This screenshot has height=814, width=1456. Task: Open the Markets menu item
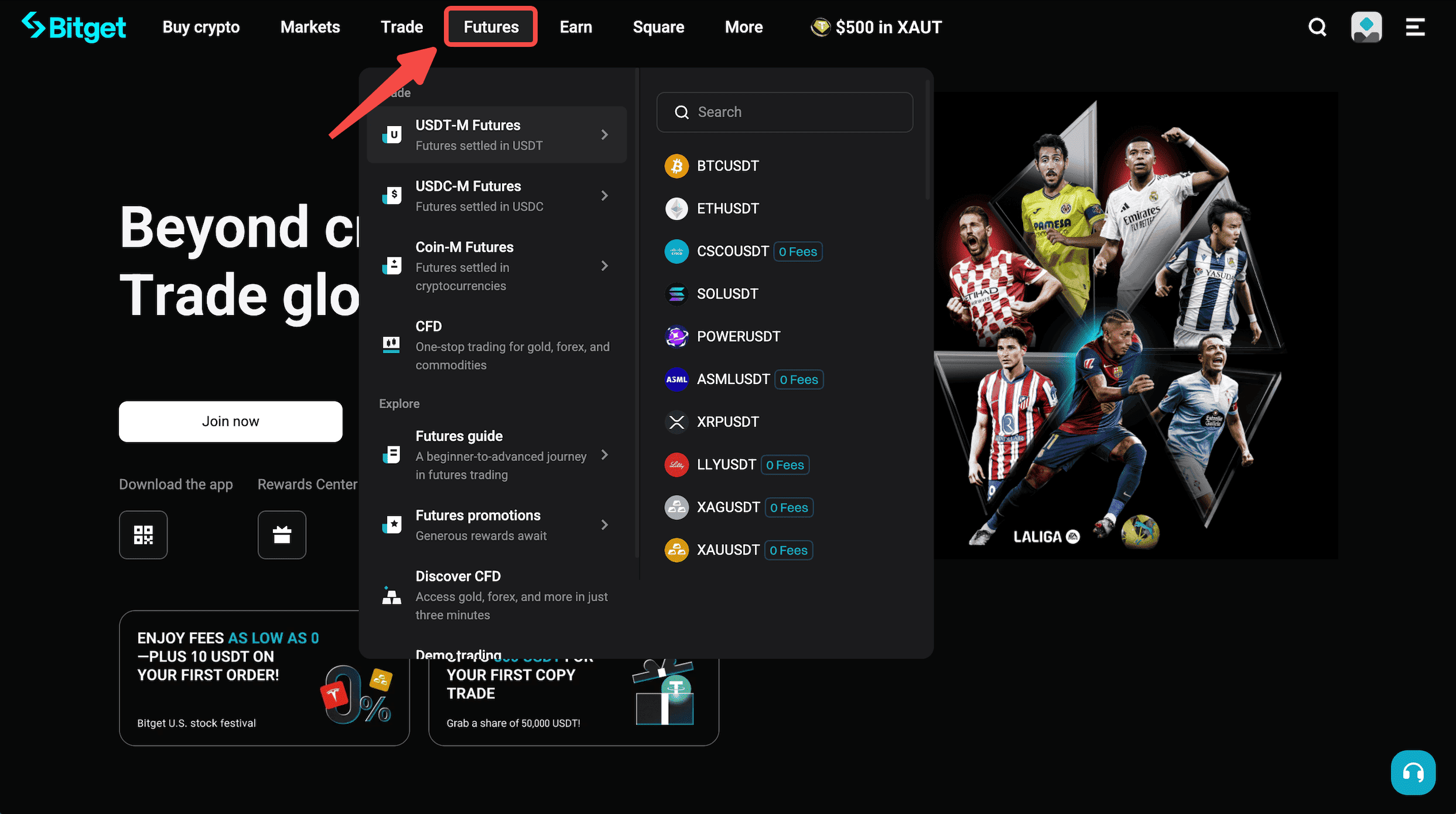pyautogui.click(x=310, y=27)
